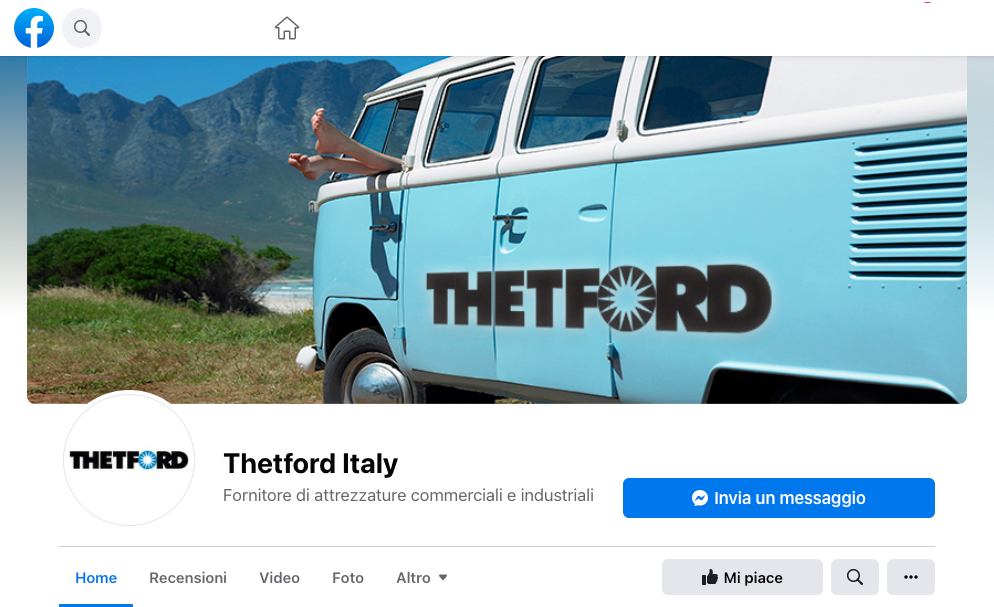This screenshot has width=994, height=607.
Task: Click the thumbs-up icon on Mi piace
Action: (709, 577)
